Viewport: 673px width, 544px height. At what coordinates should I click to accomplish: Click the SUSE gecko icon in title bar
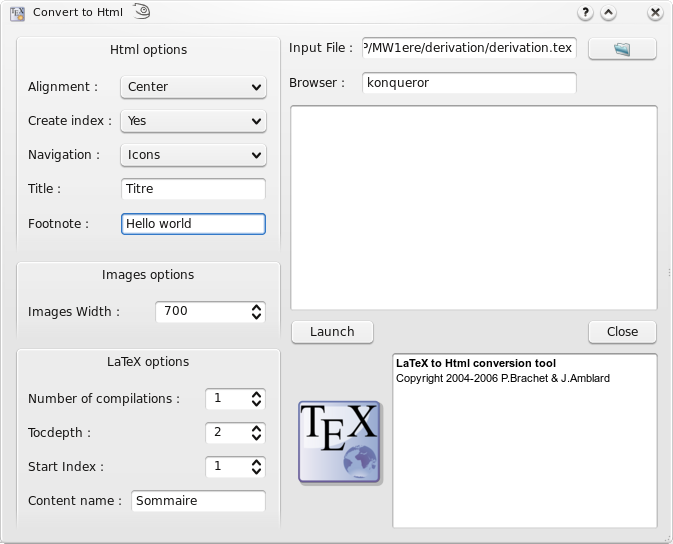pos(142,12)
